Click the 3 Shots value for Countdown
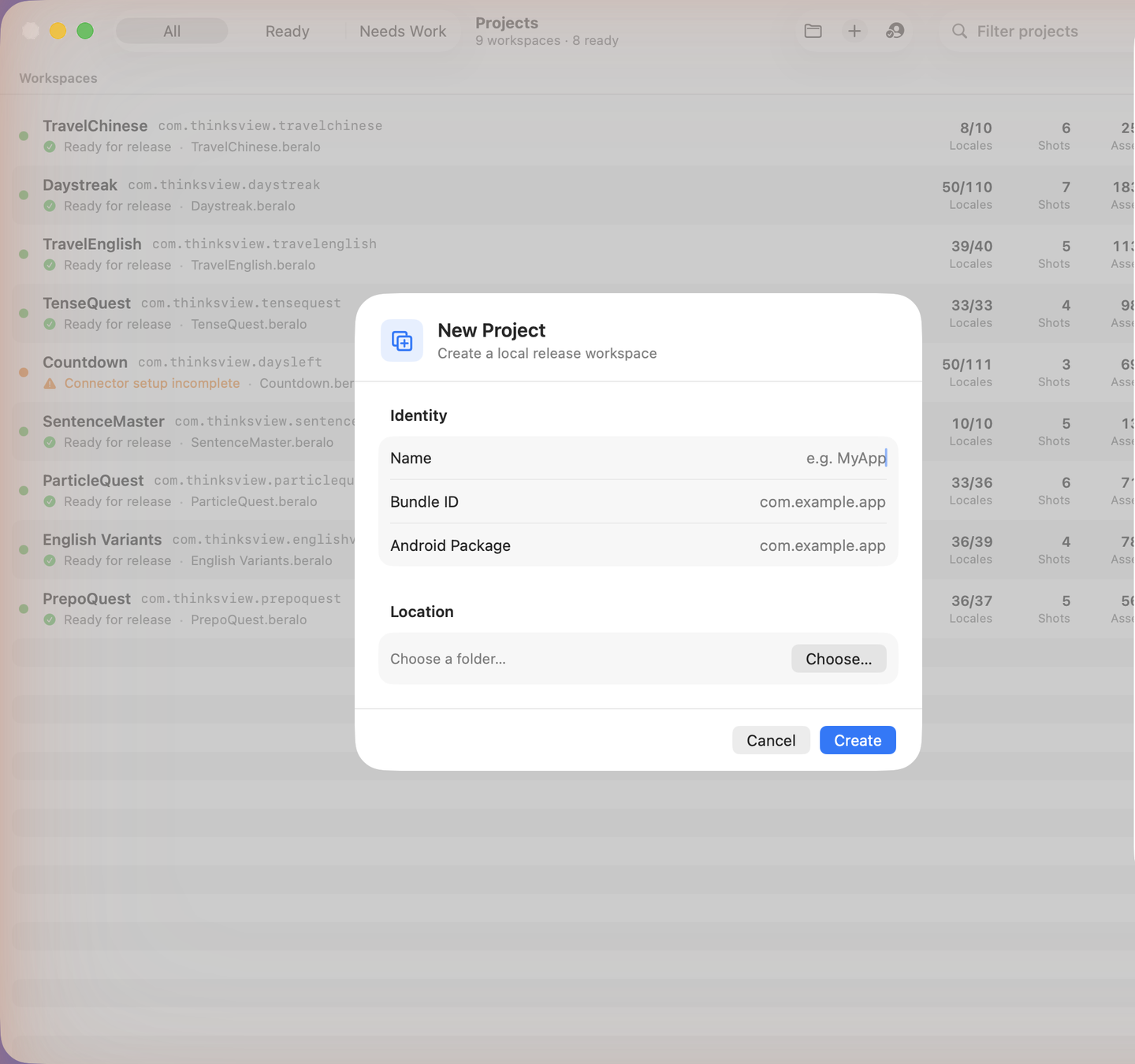 click(1066, 364)
